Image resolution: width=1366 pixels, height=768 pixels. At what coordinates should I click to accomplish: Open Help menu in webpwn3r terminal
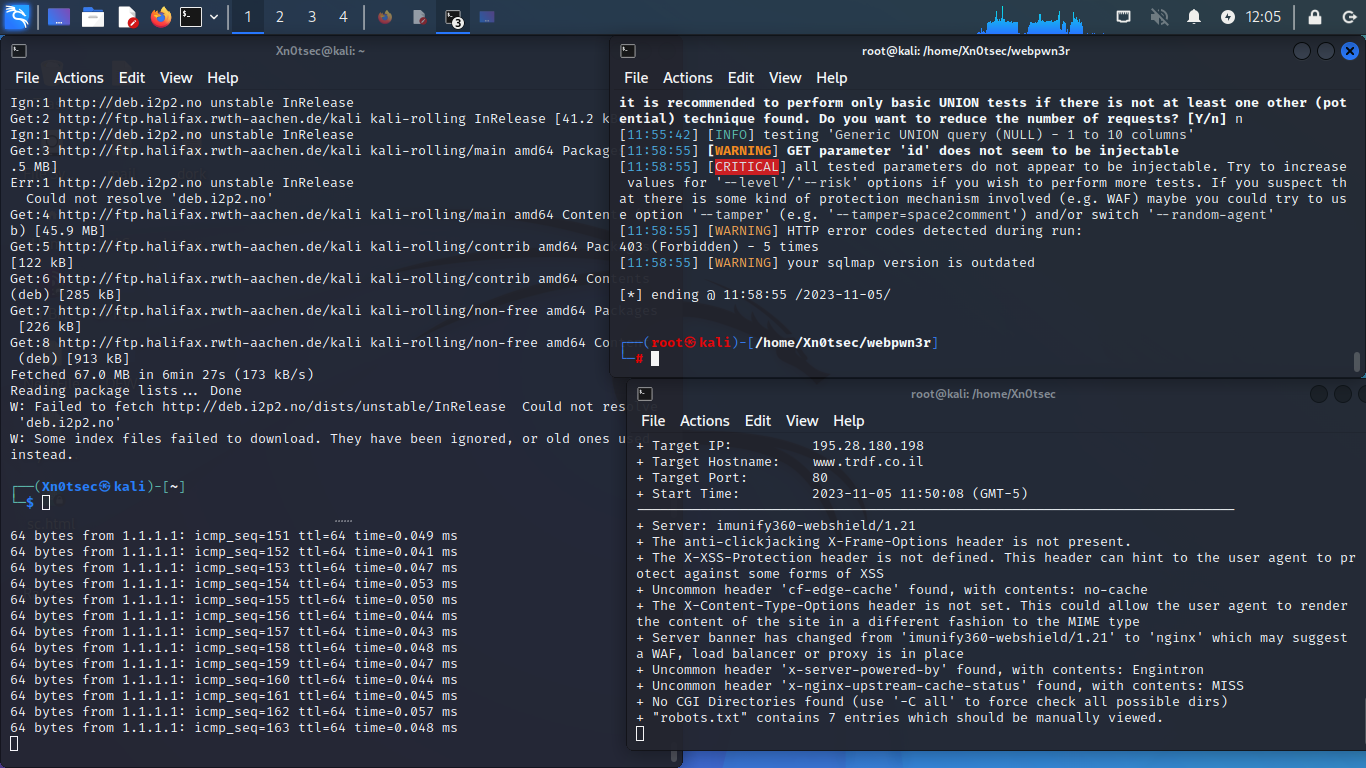[x=832, y=78]
